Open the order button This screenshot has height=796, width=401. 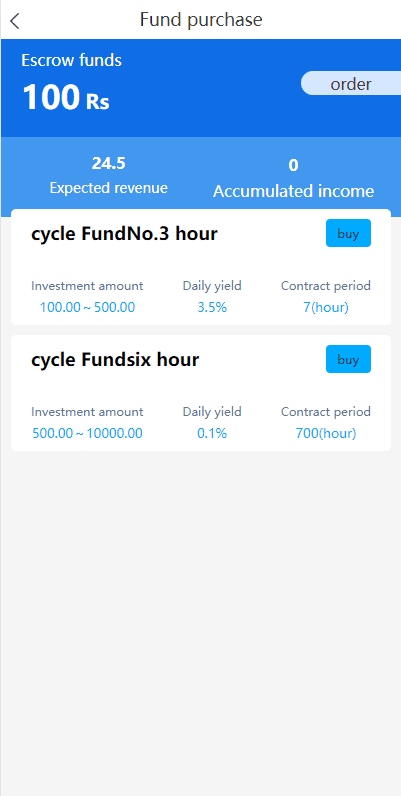pos(351,84)
